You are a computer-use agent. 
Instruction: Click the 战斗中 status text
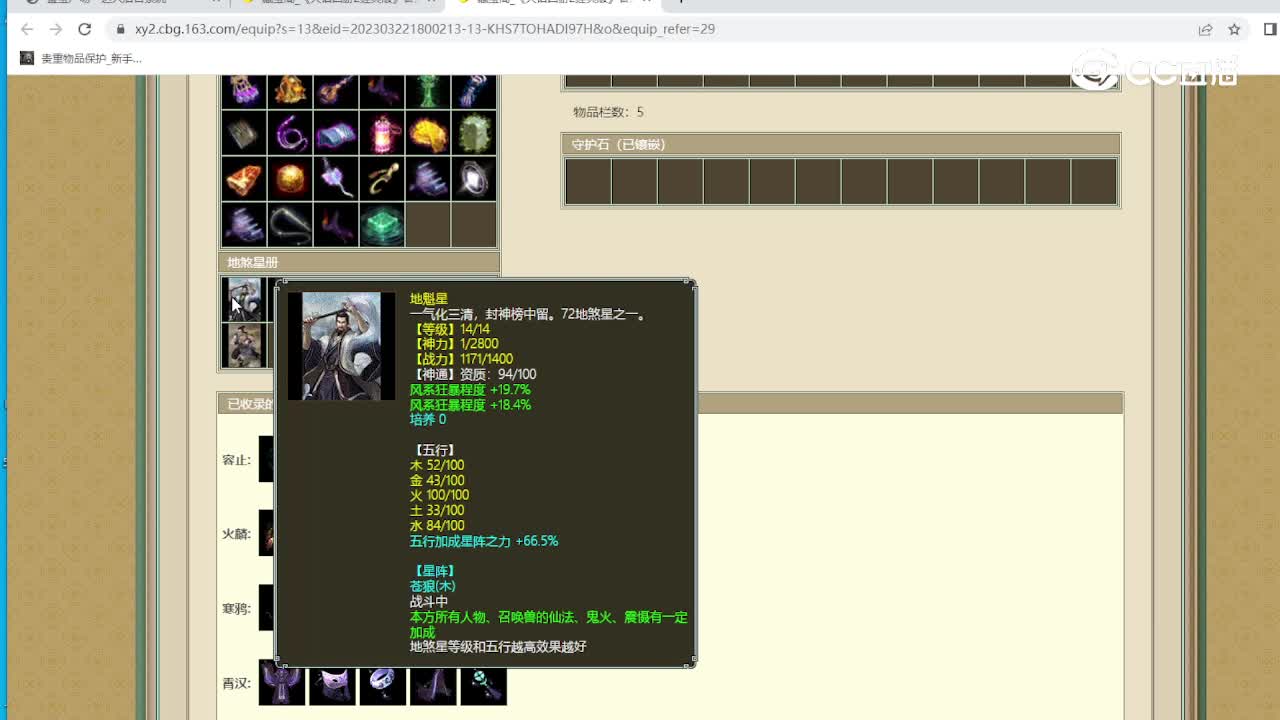click(x=429, y=602)
